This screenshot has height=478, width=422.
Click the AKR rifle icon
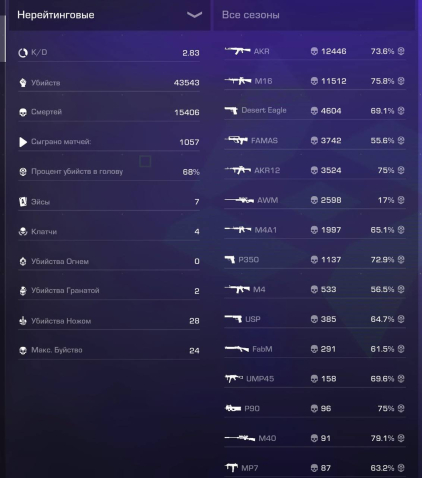point(237,51)
